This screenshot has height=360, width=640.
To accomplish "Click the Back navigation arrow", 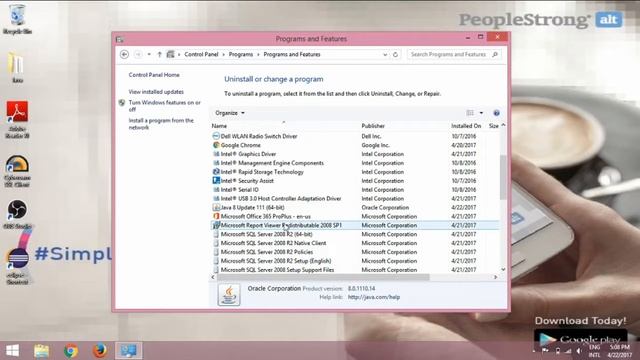I will coord(124,54).
